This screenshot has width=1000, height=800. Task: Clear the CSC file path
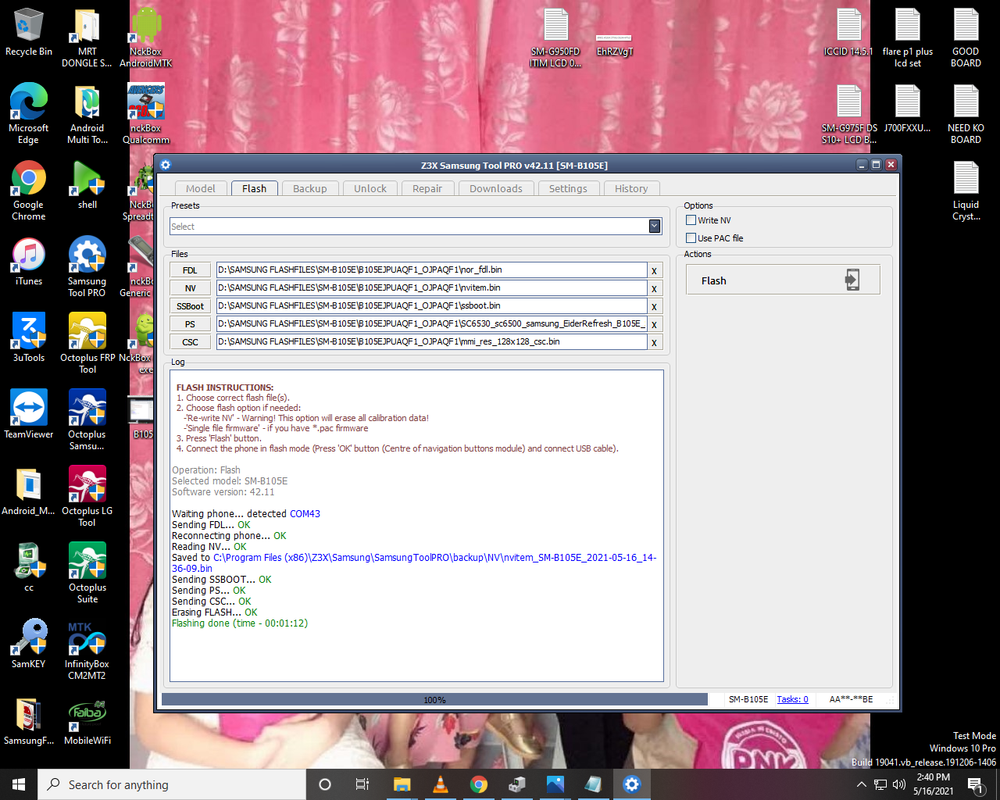654,342
